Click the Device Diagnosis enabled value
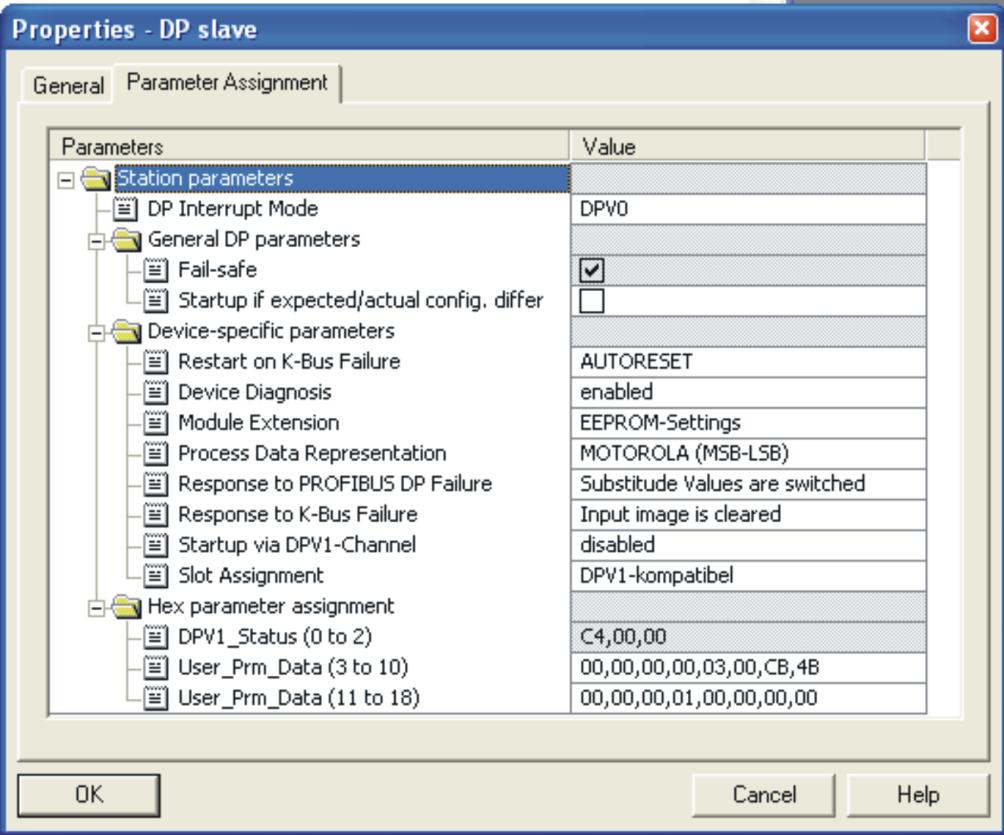 coord(748,392)
